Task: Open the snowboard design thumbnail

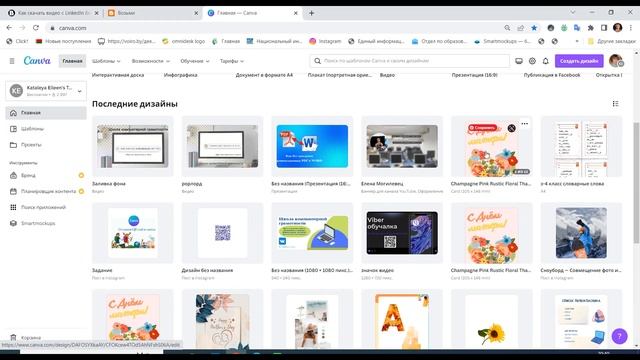Action: 581,233
